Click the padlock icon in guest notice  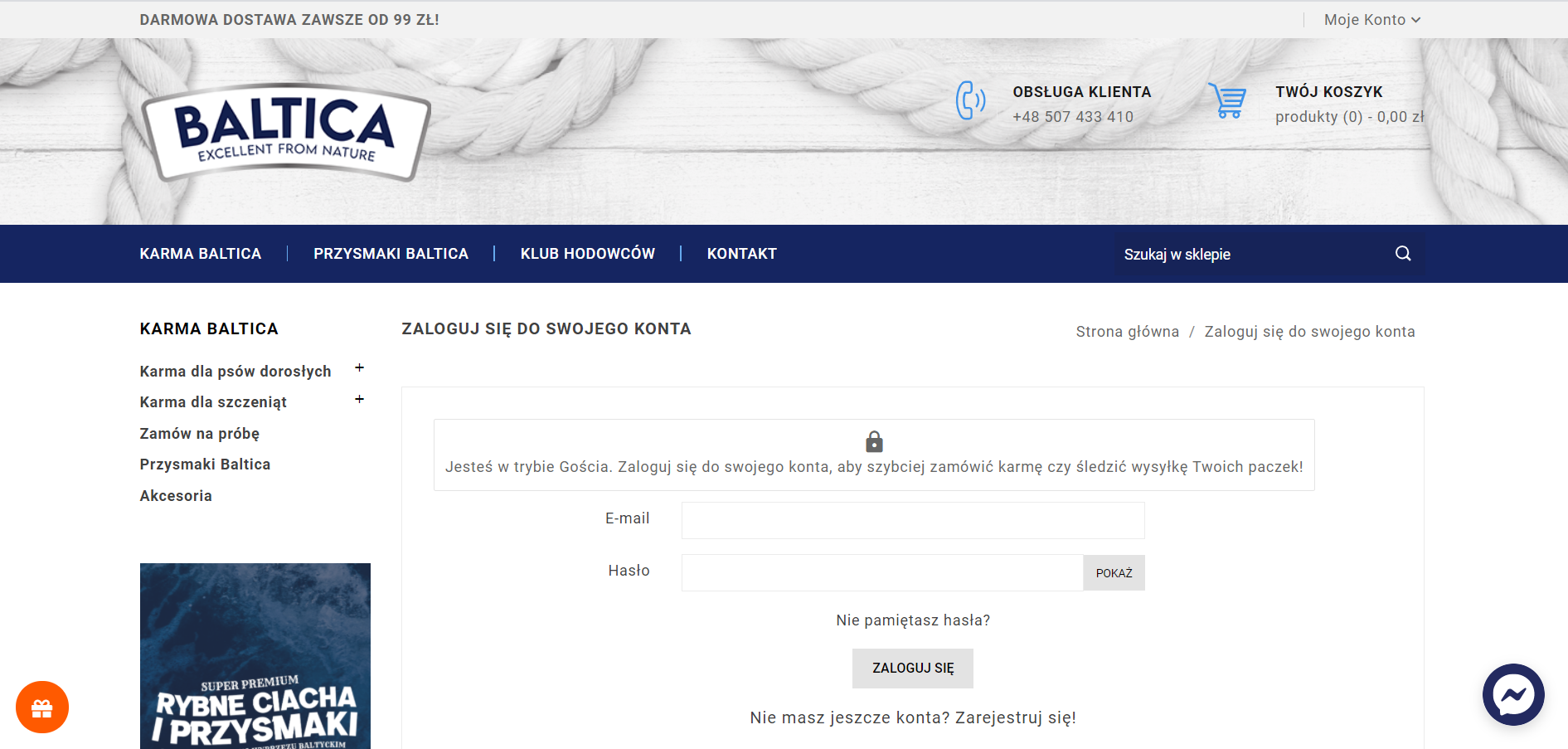click(874, 441)
